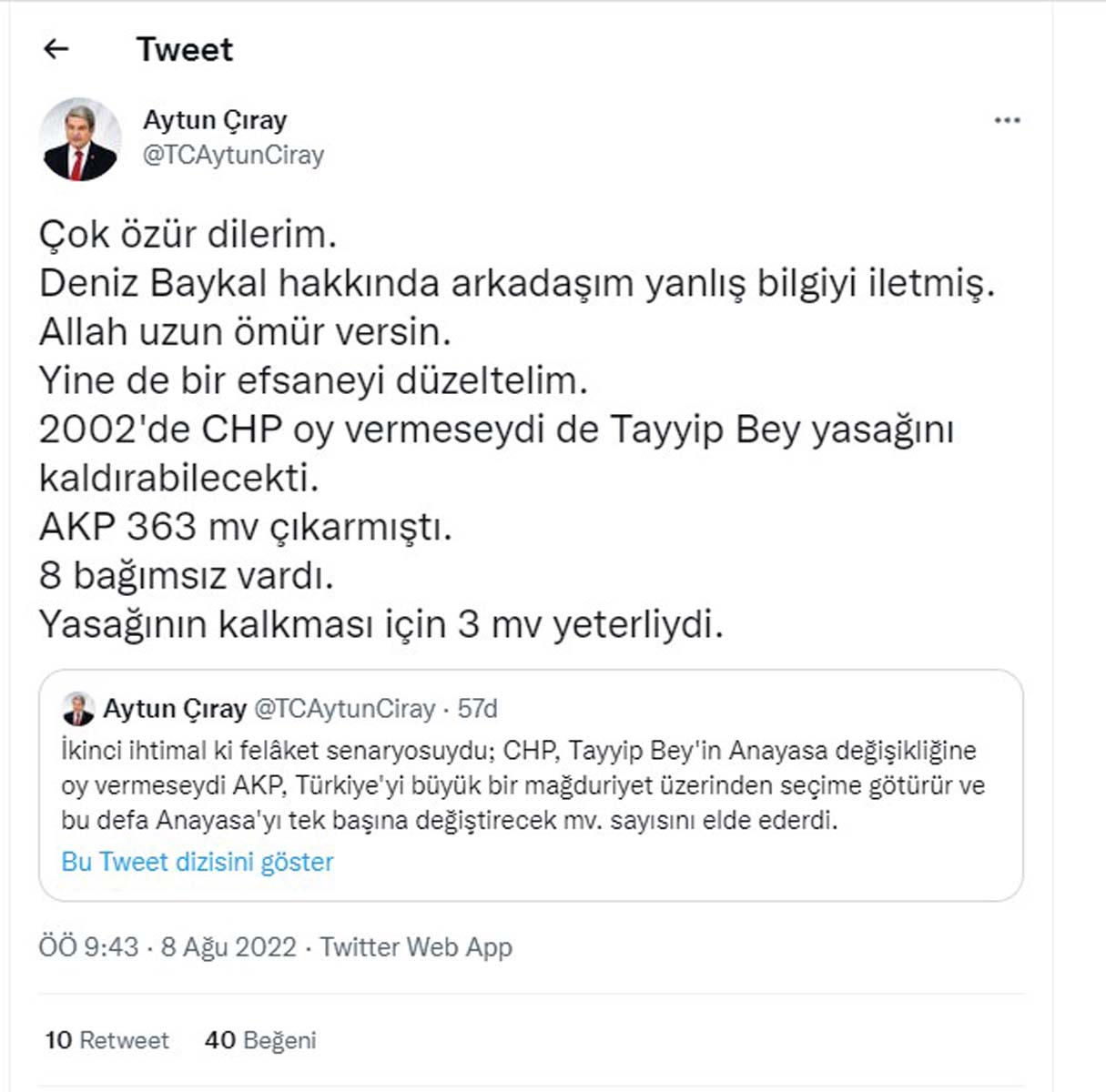Click Aytun Çıray's profile picture
This screenshot has width=1106, height=1092.
pos(80,138)
